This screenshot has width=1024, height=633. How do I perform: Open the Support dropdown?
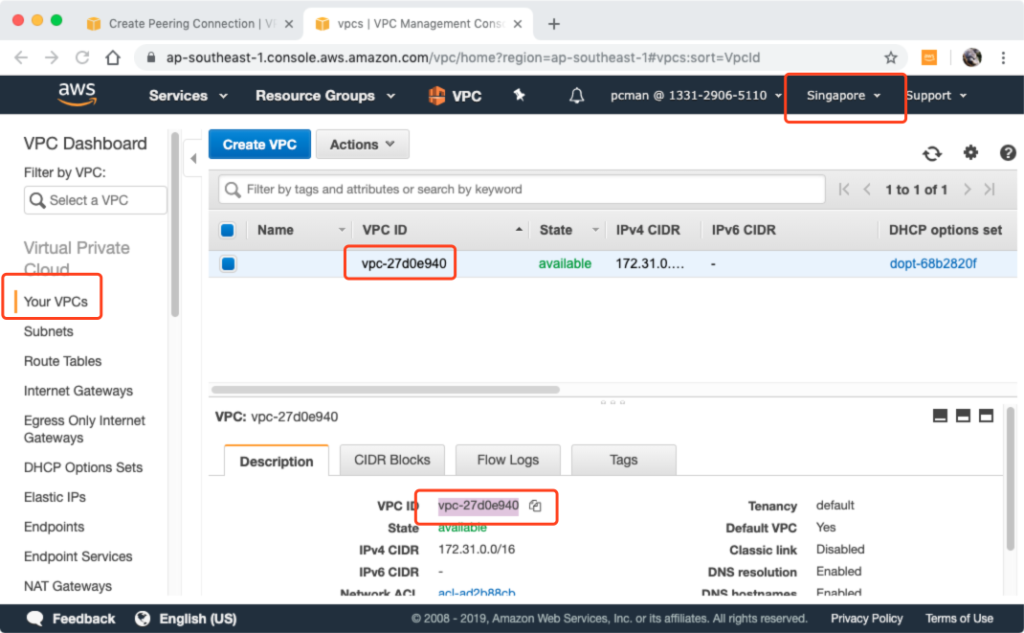pos(936,95)
